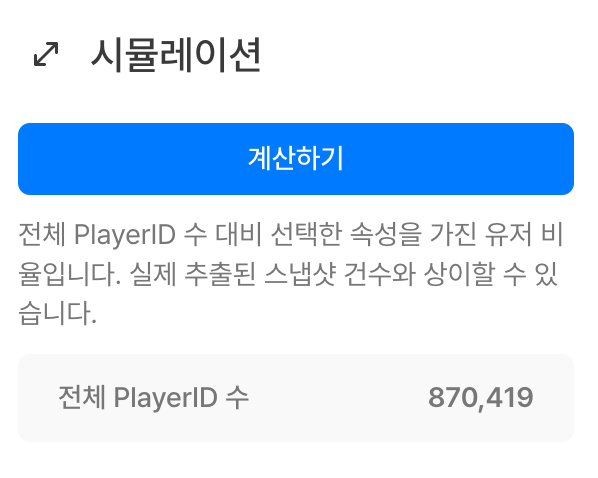598x478 pixels.
Task: Click the number shown right of 전체 PlayerID 수
Action: coord(481,398)
